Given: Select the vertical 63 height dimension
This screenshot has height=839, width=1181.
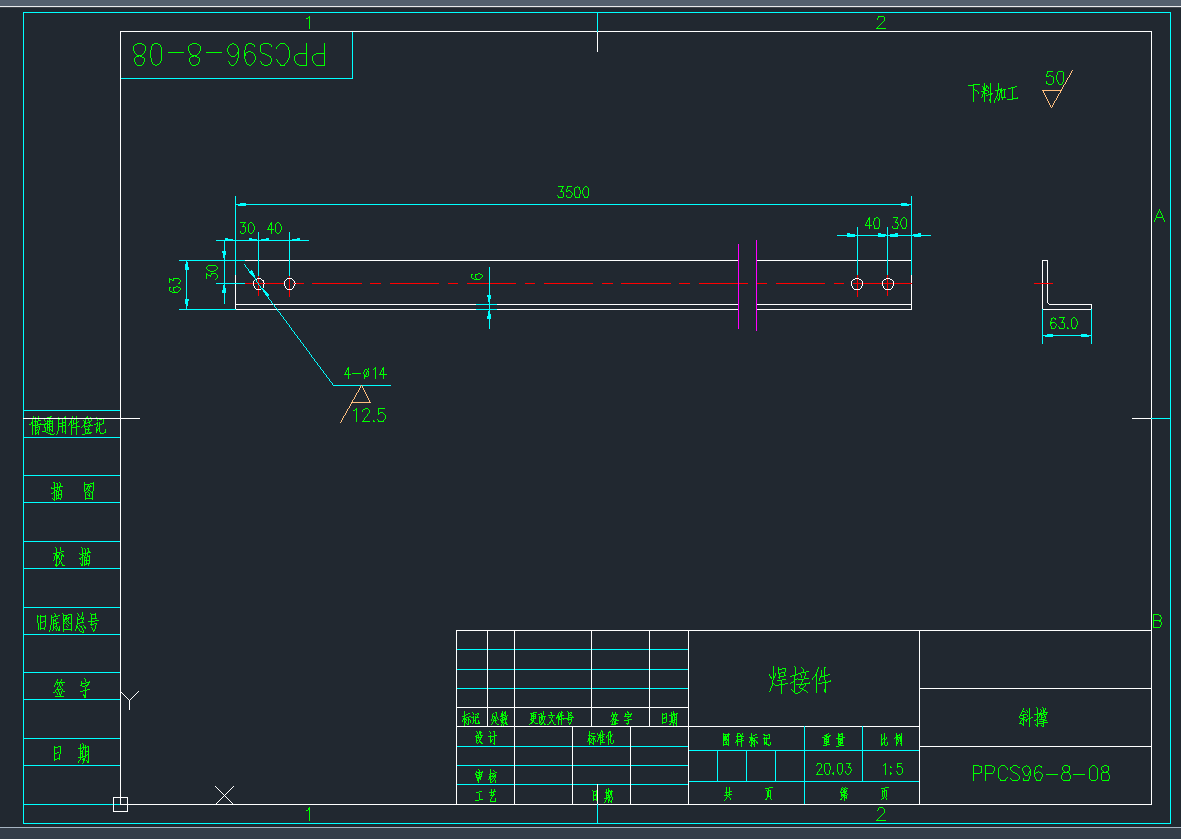Looking at the screenshot, I should tap(175, 285).
